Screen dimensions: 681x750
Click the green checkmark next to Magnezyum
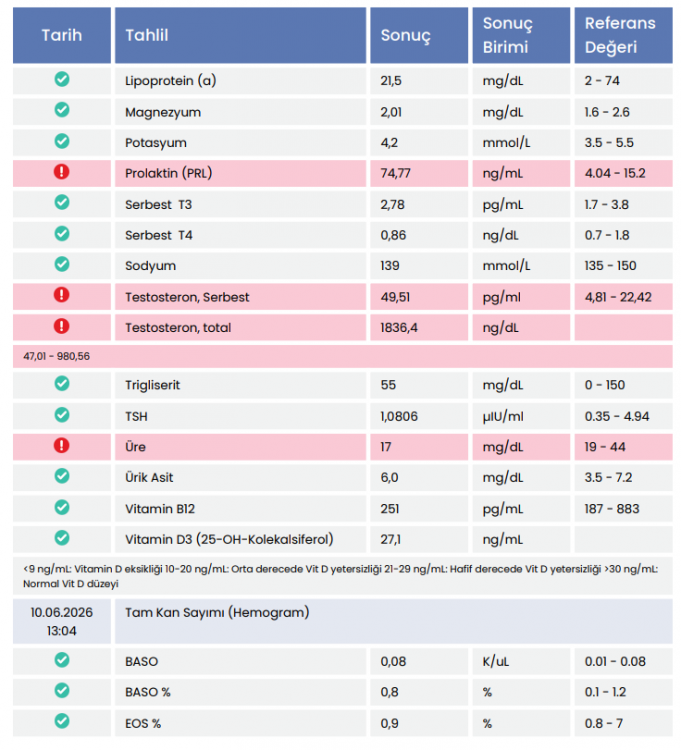[62, 110]
